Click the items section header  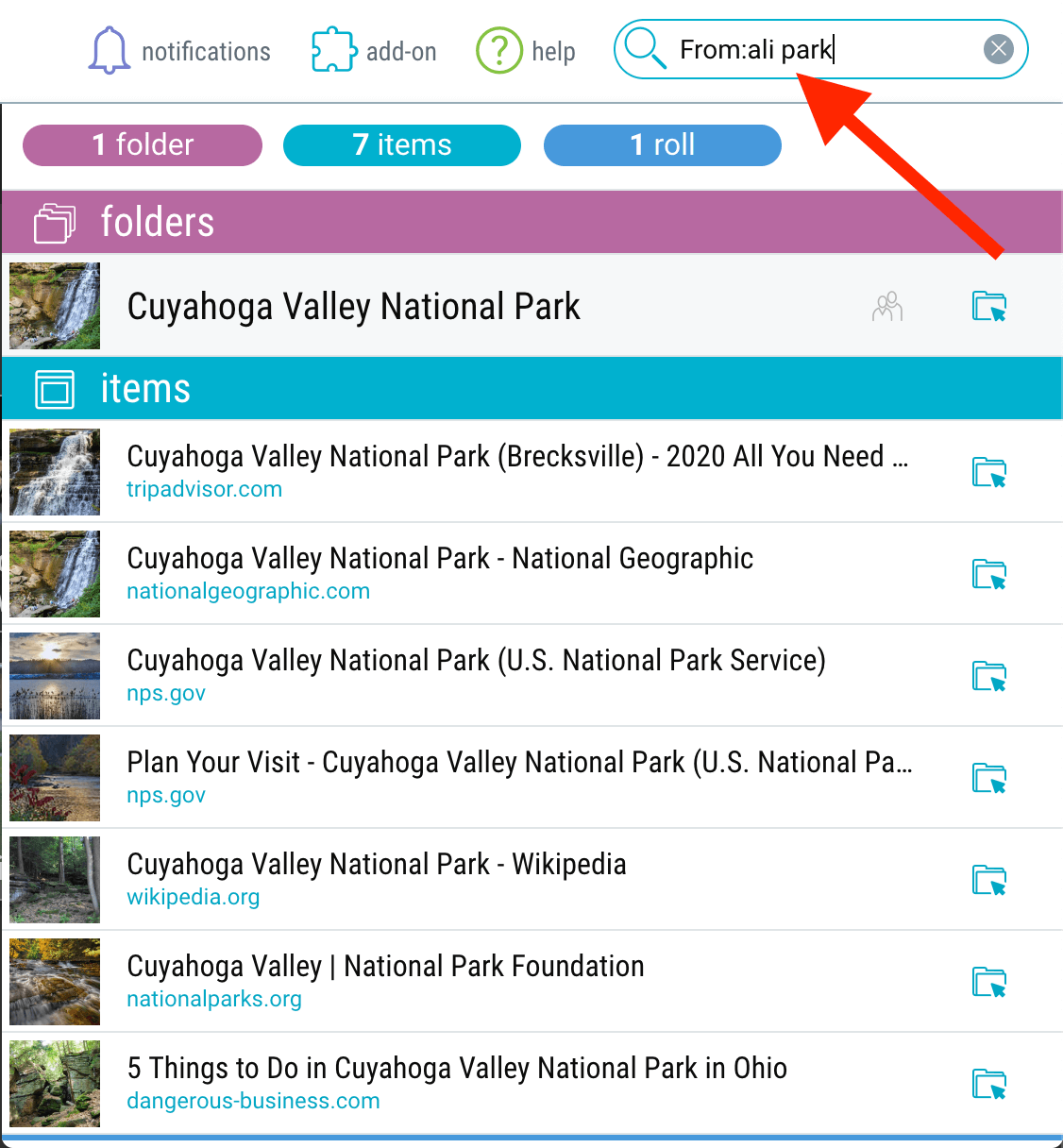click(532, 389)
